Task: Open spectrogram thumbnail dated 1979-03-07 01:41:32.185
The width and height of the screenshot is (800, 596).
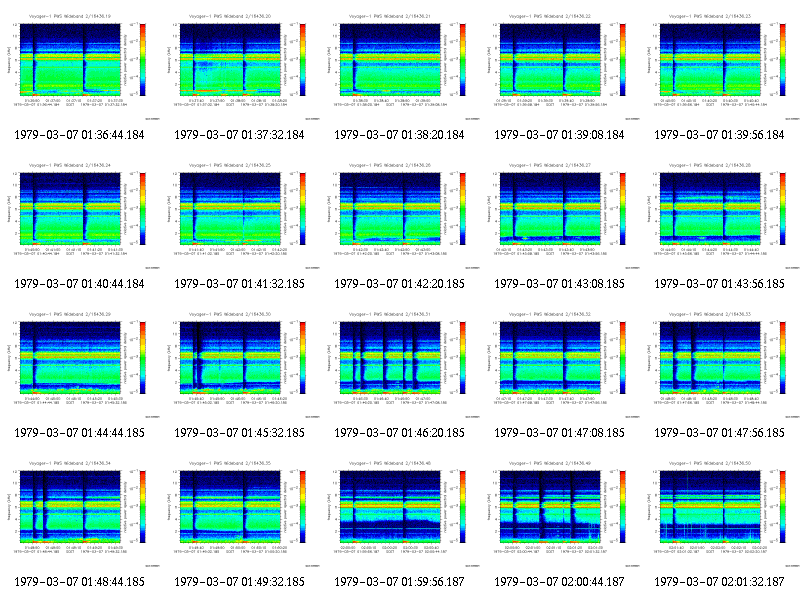Action: click(x=240, y=215)
